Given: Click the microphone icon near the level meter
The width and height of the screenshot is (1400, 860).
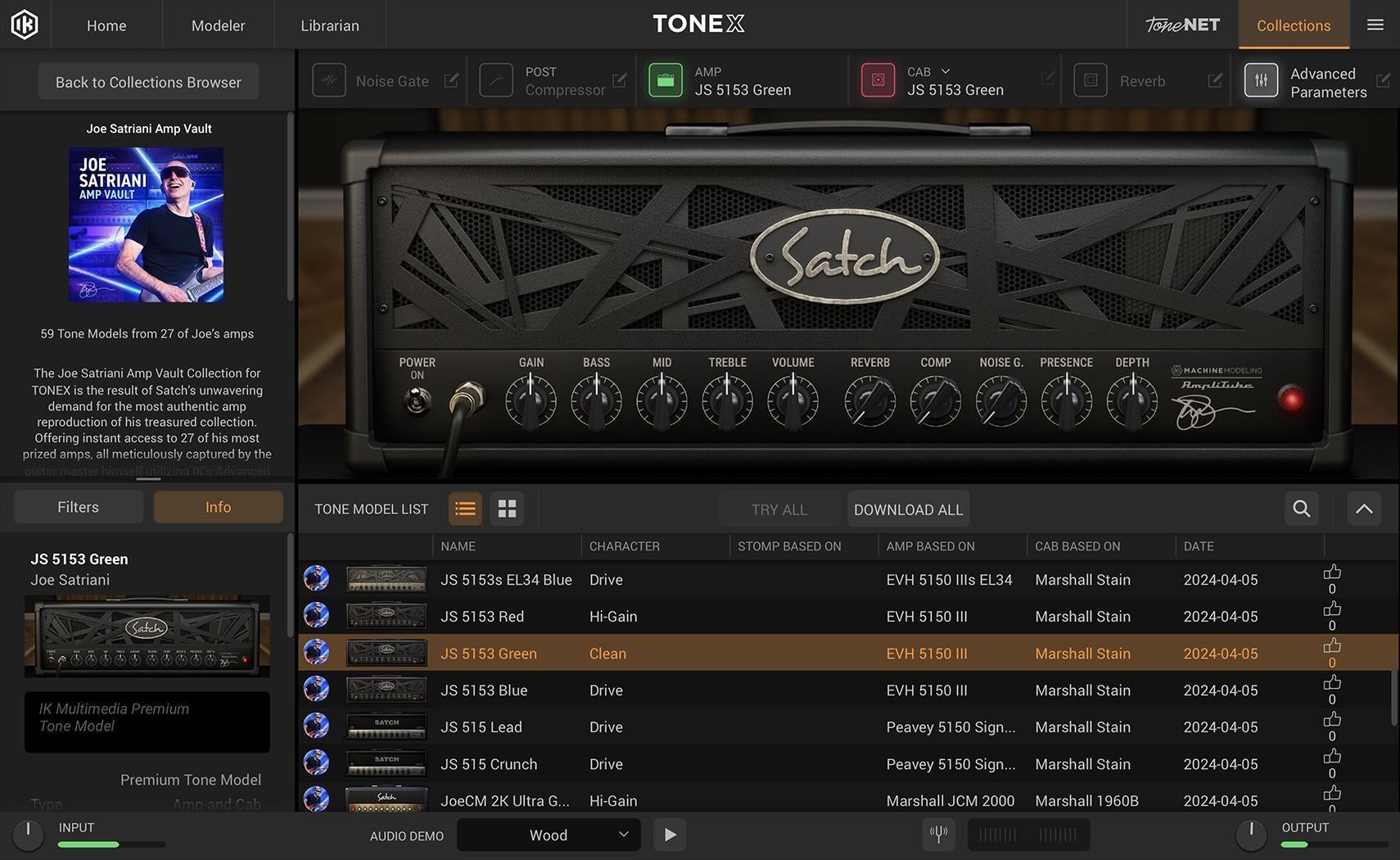Looking at the screenshot, I should 938,834.
